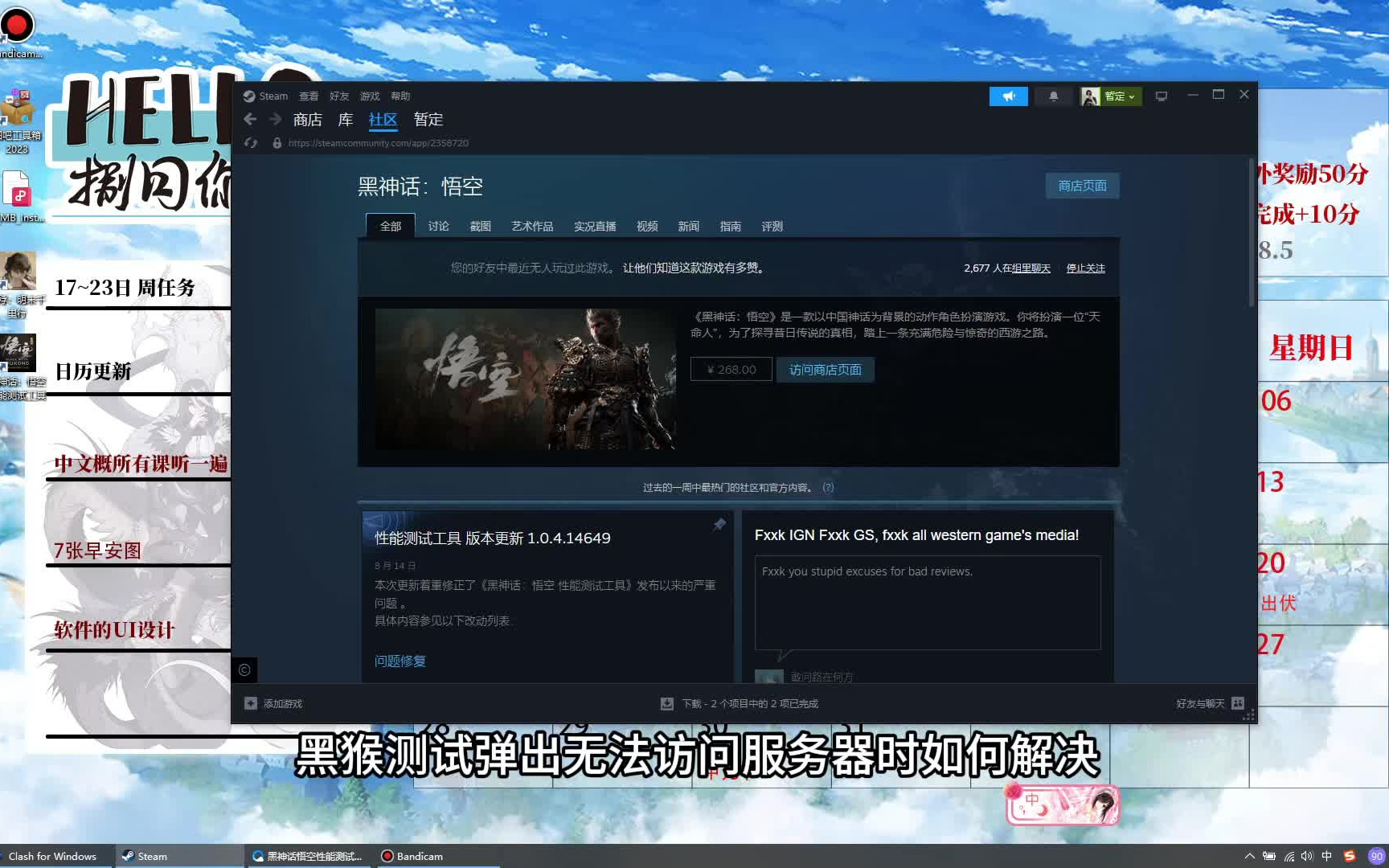Switch to the 视频 tab

tap(647, 226)
